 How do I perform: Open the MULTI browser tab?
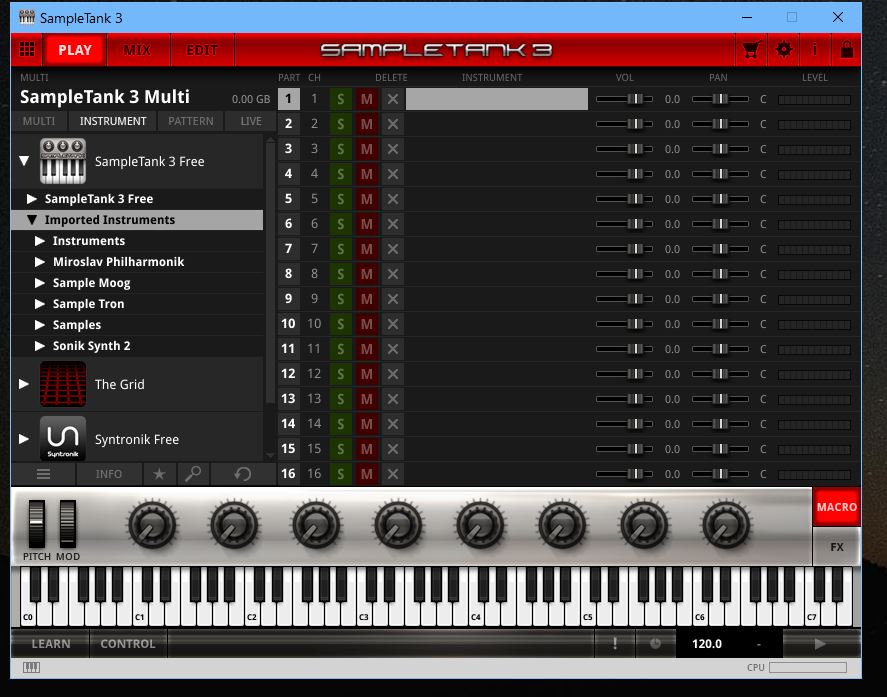(x=39, y=121)
